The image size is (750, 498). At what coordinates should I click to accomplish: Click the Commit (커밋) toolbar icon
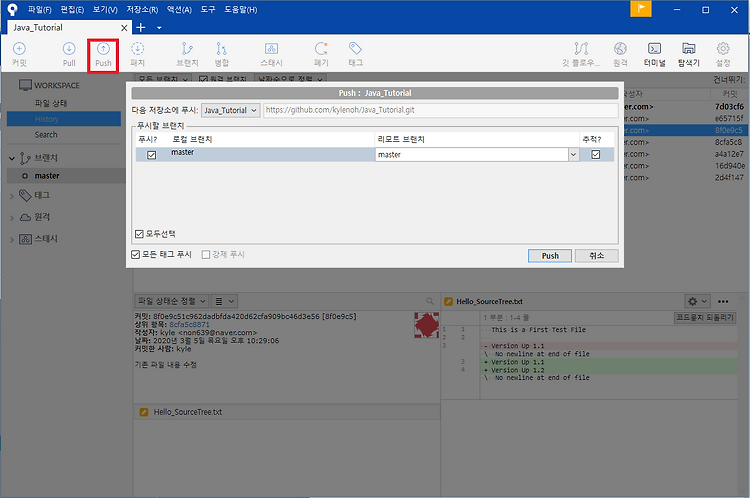(19, 54)
